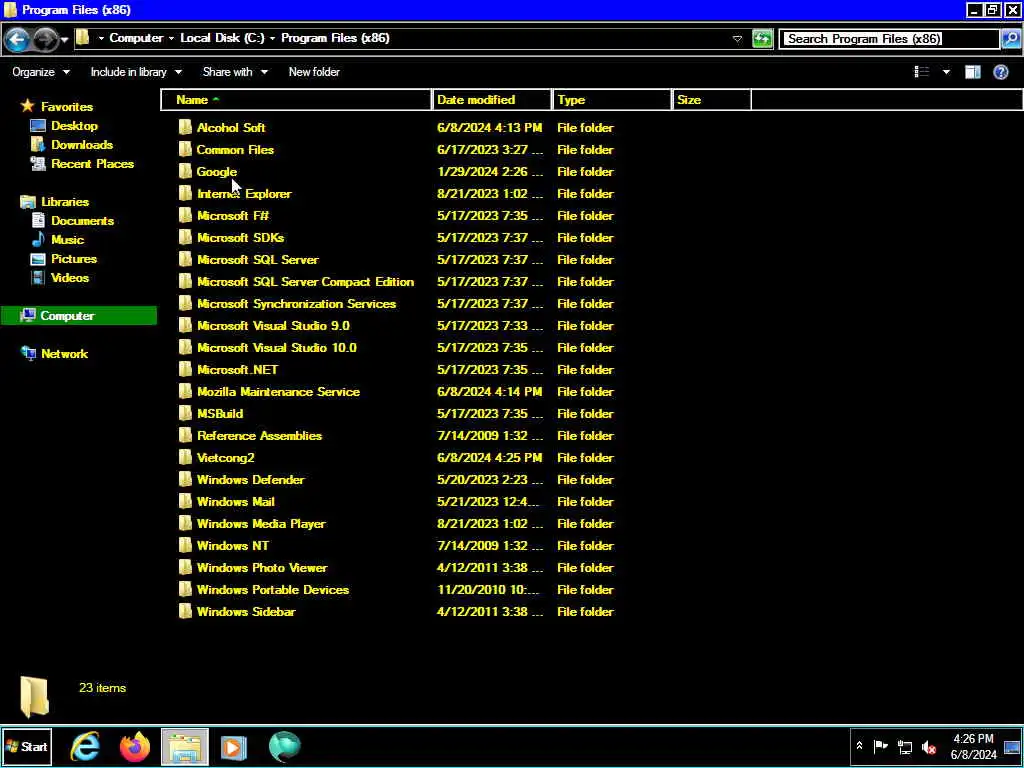Select the Microsoft F# folder

tap(233, 216)
